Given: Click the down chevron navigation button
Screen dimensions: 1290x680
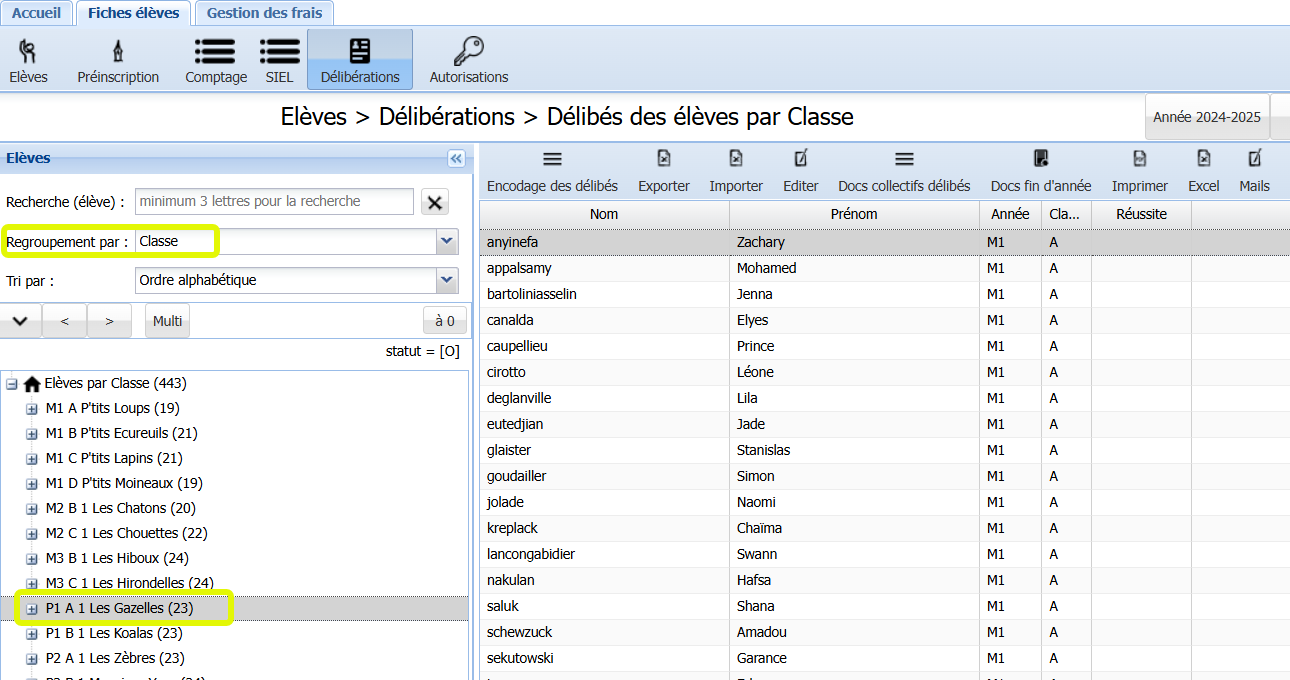Looking at the screenshot, I should tap(21, 321).
